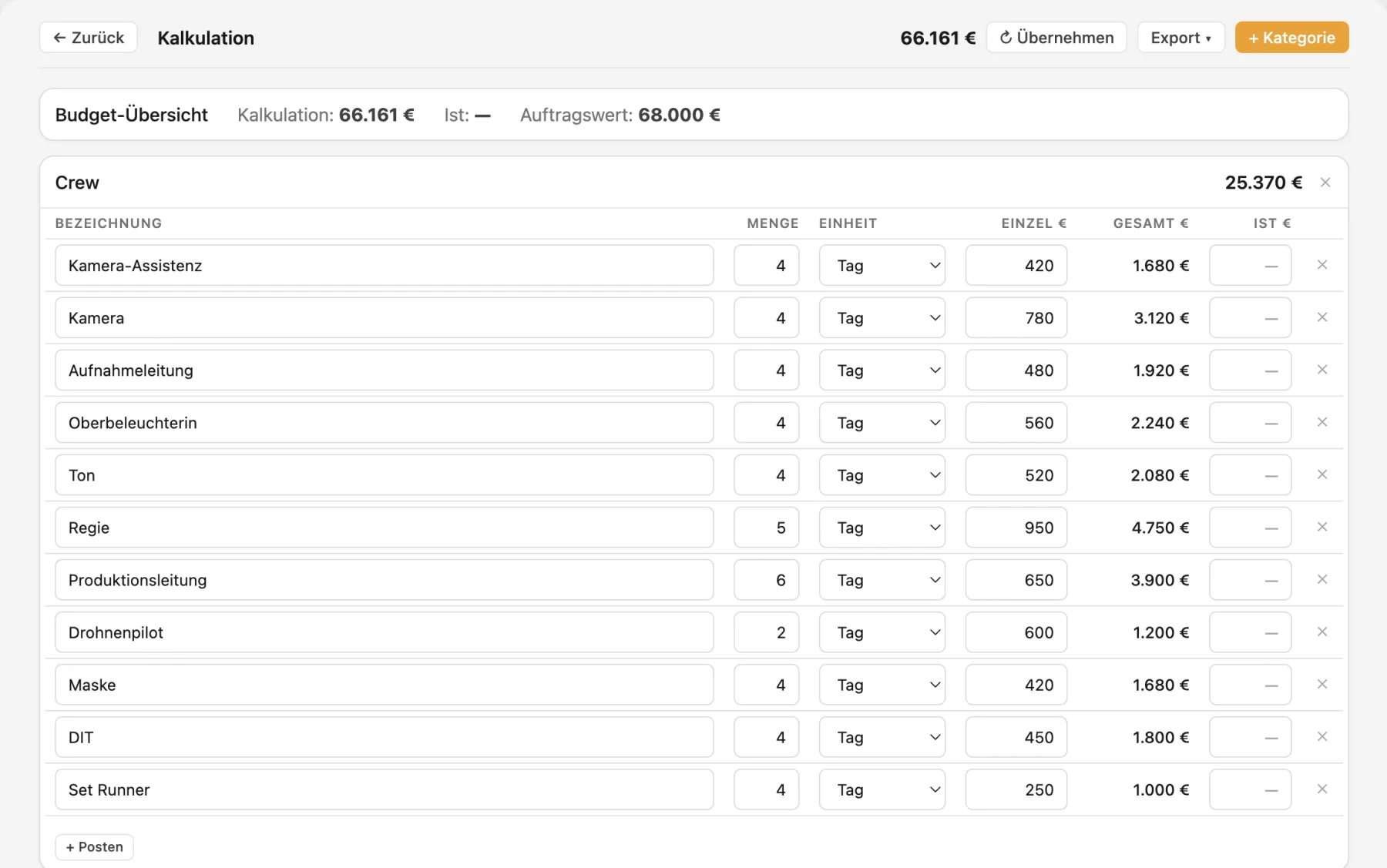1387x868 pixels.
Task: Open the Export menu
Action: tap(1180, 38)
